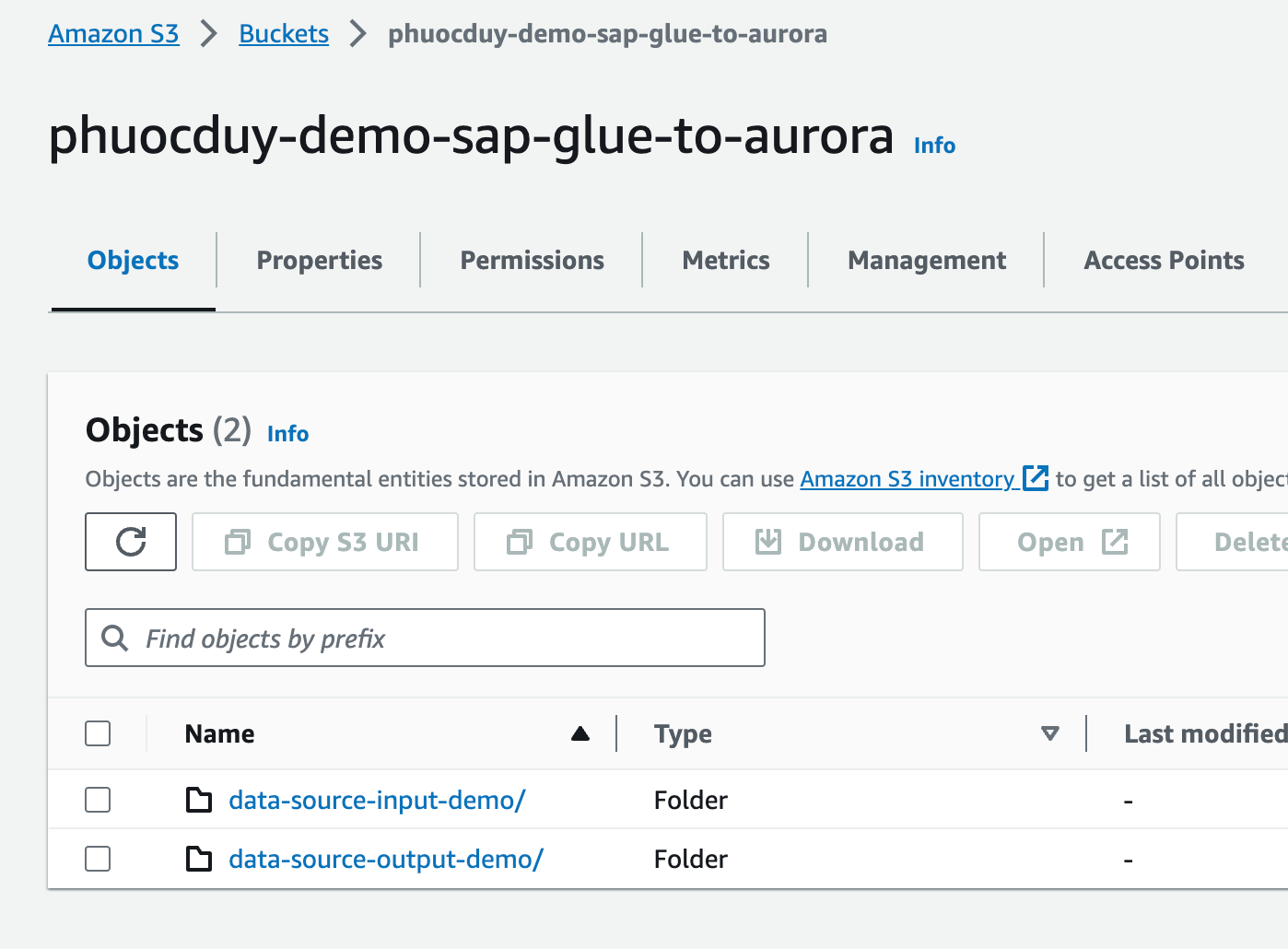The width and height of the screenshot is (1288, 949).
Task: Click the folder icon for data-source-output-demo
Action: tap(199, 859)
